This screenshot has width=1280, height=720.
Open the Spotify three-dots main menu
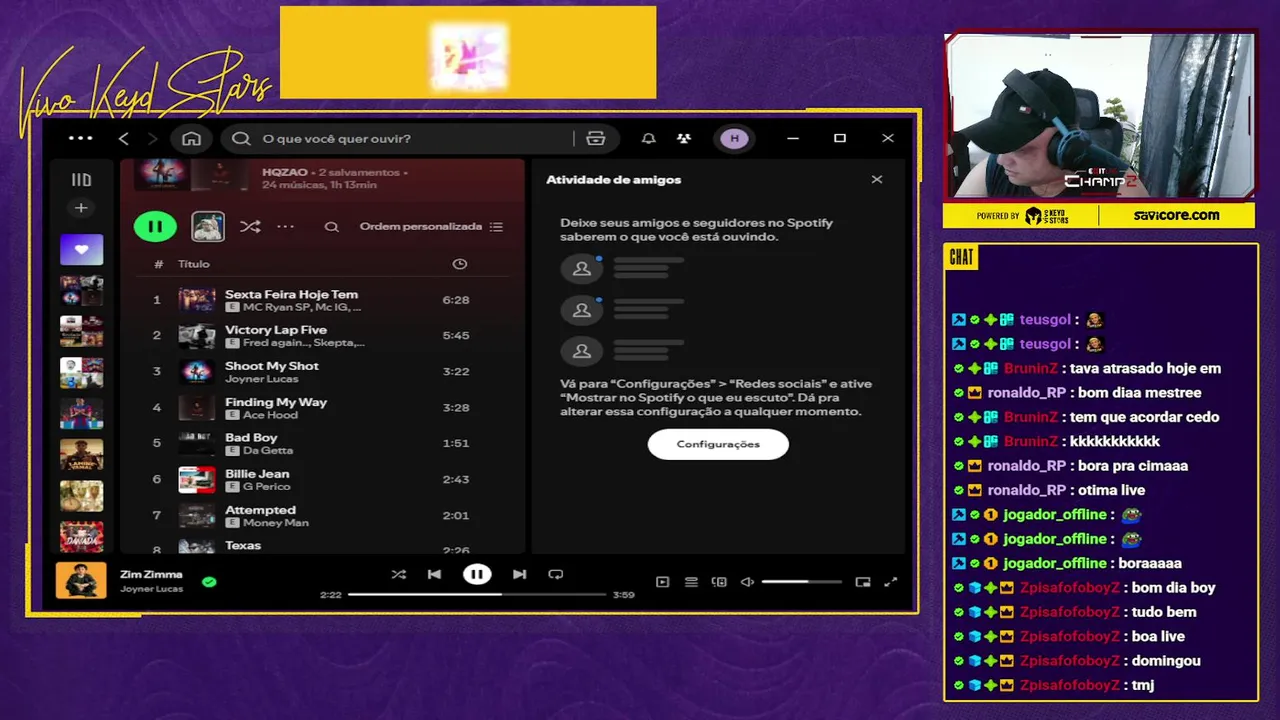(81, 138)
